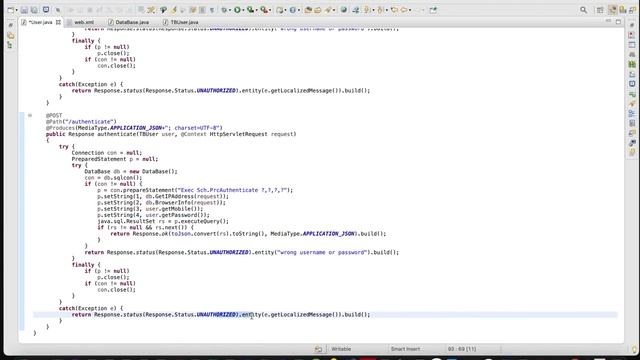Open the Debug configurations dropdown arrow
640x360 pixels.
[230, 10]
